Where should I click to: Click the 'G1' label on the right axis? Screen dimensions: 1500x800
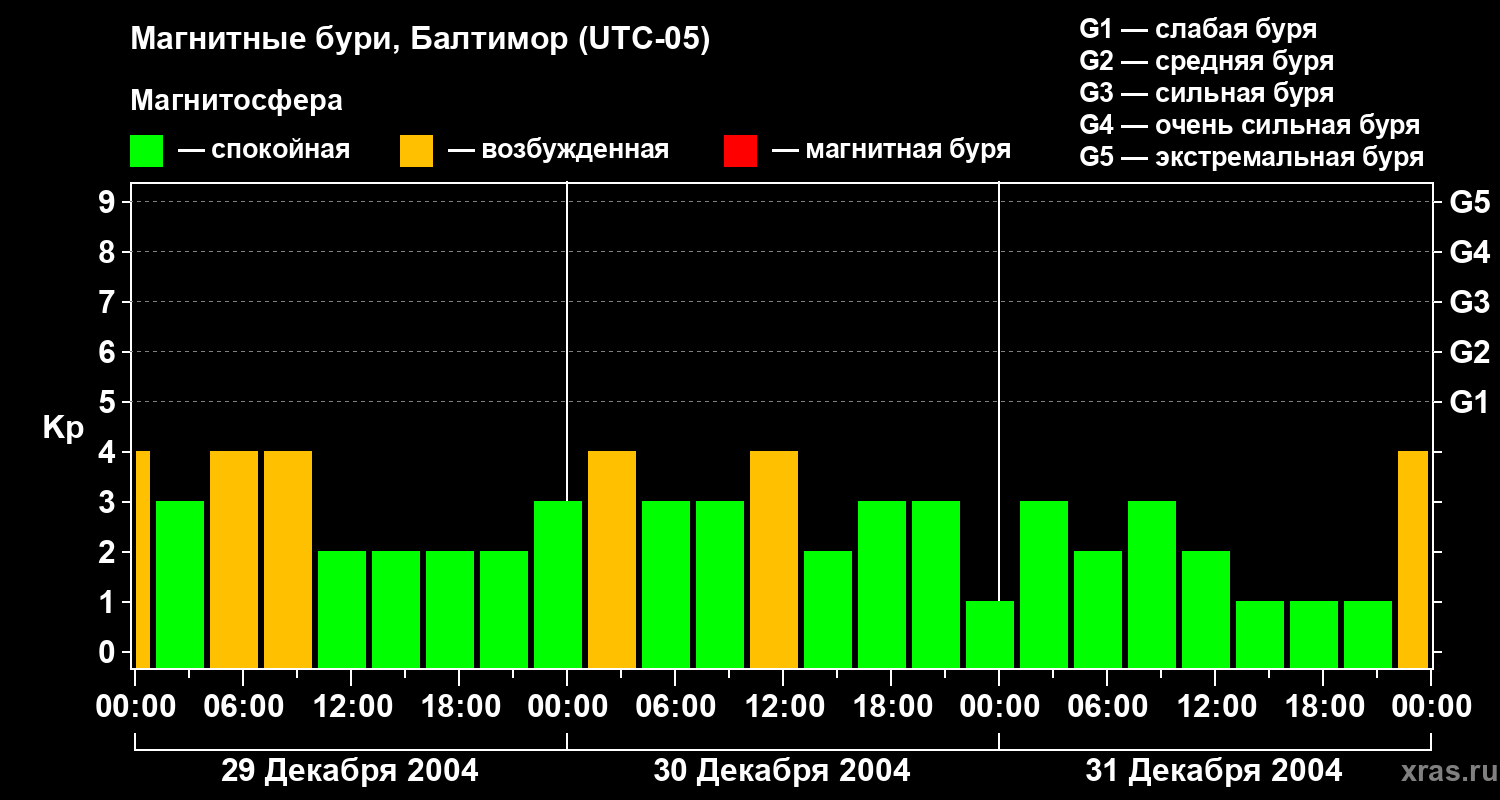pos(1469,402)
